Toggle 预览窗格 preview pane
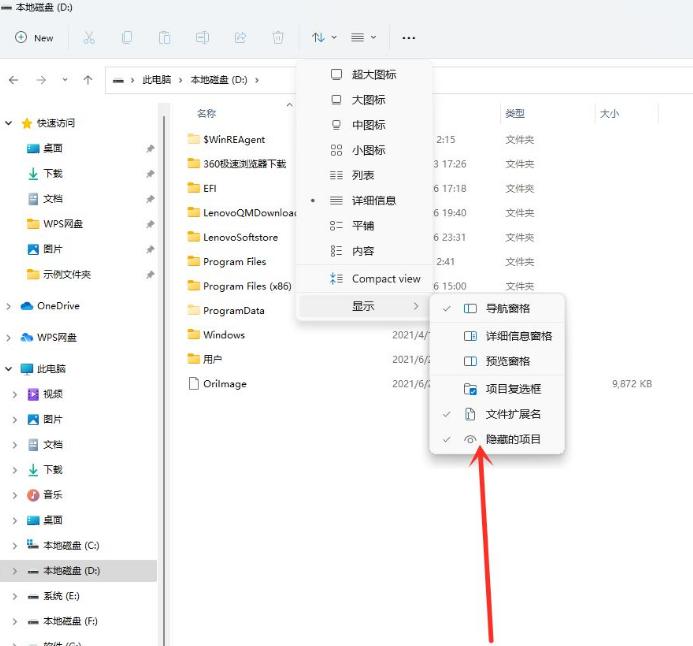Screen dimensions: 693x646 497,361
